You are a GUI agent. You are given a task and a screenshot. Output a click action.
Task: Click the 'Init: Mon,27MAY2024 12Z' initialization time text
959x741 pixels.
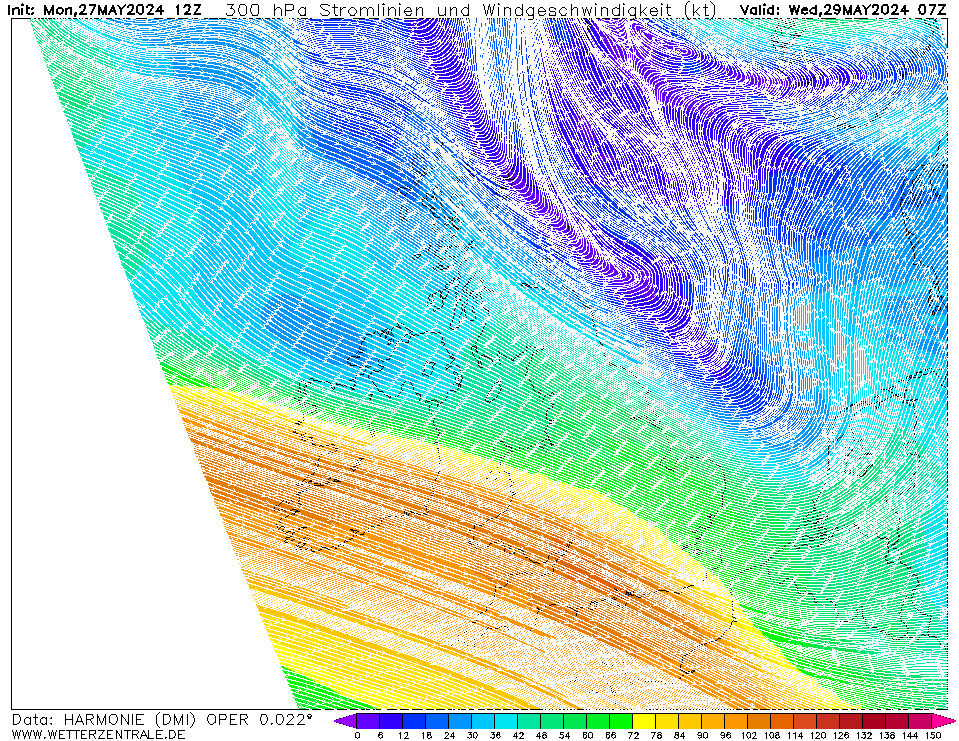103,9
